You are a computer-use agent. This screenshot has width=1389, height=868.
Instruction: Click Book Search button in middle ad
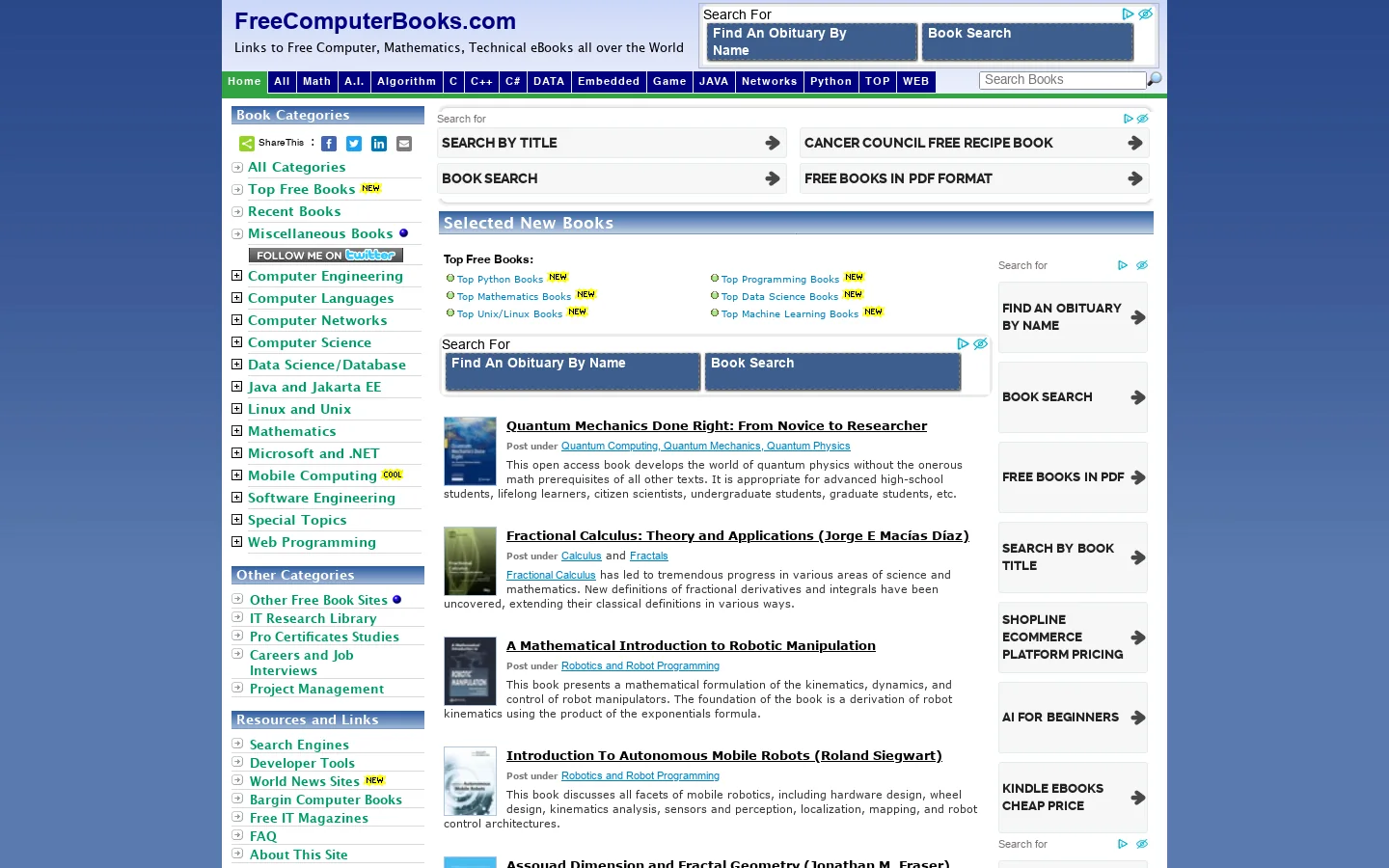pos(832,371)
